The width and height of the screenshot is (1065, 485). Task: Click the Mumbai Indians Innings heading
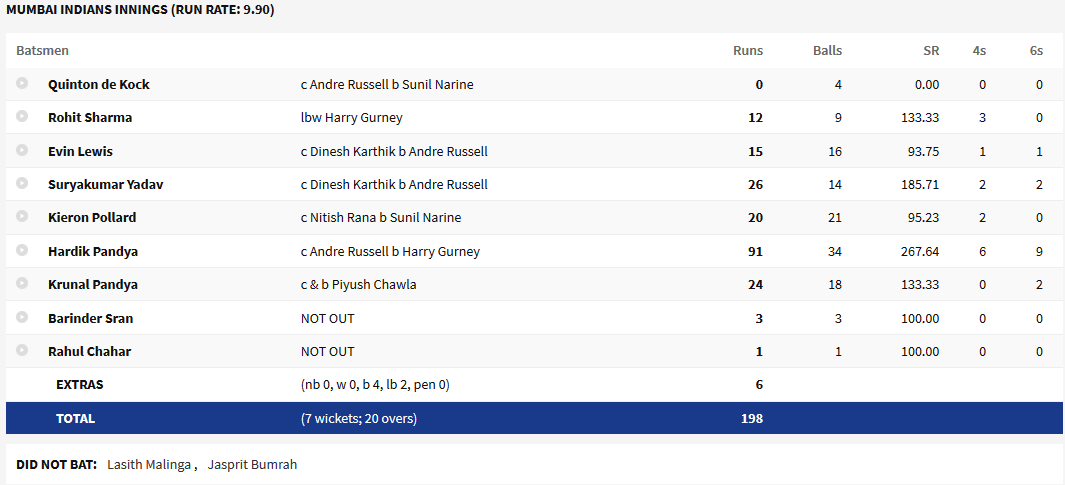point(140,10)
